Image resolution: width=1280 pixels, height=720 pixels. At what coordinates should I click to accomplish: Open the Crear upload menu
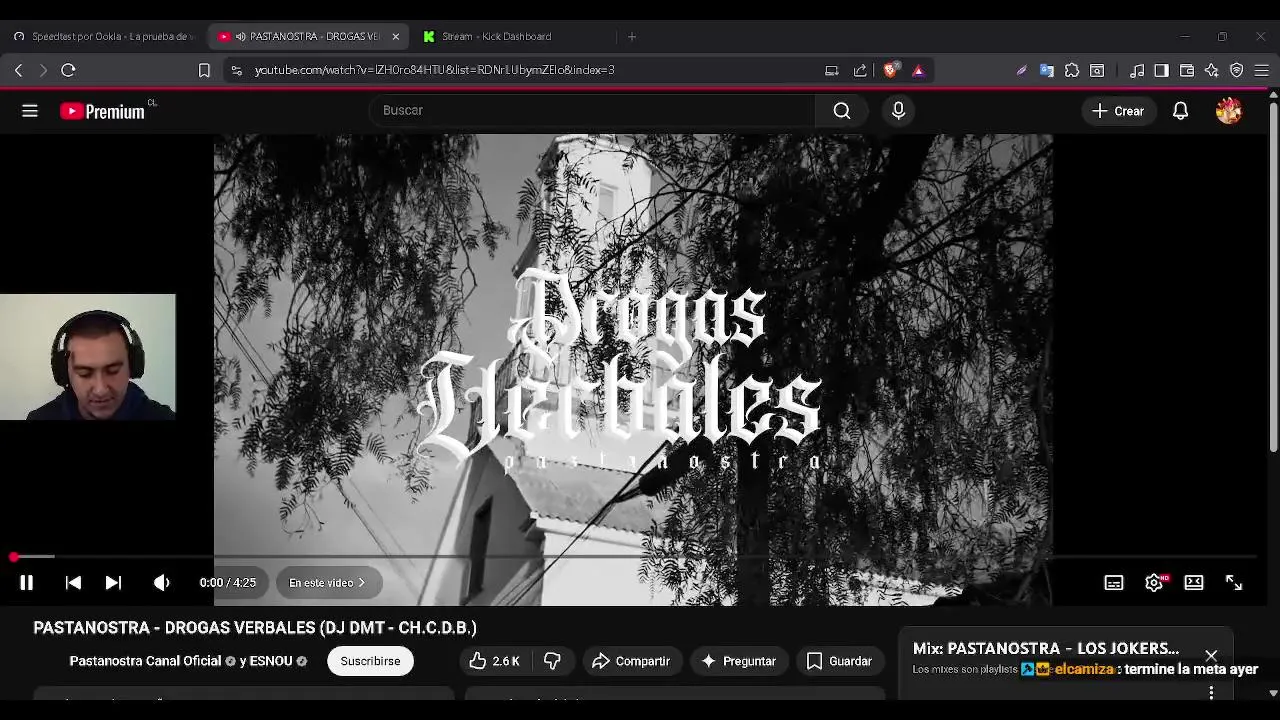pyautogui.click(x=1118, y=111)
